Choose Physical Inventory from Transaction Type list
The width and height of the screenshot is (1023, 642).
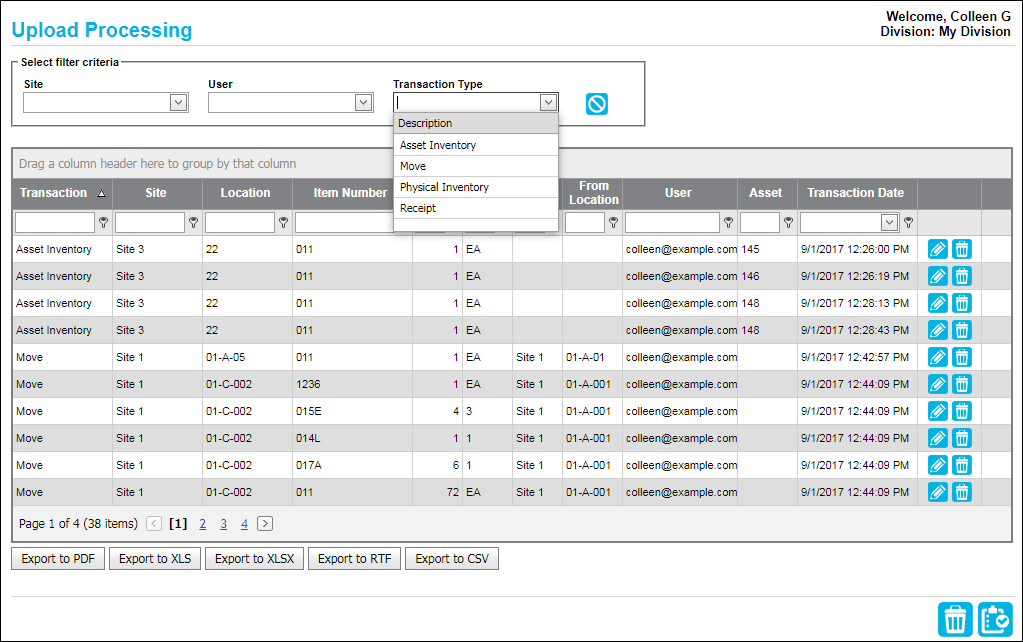(476, 187)
